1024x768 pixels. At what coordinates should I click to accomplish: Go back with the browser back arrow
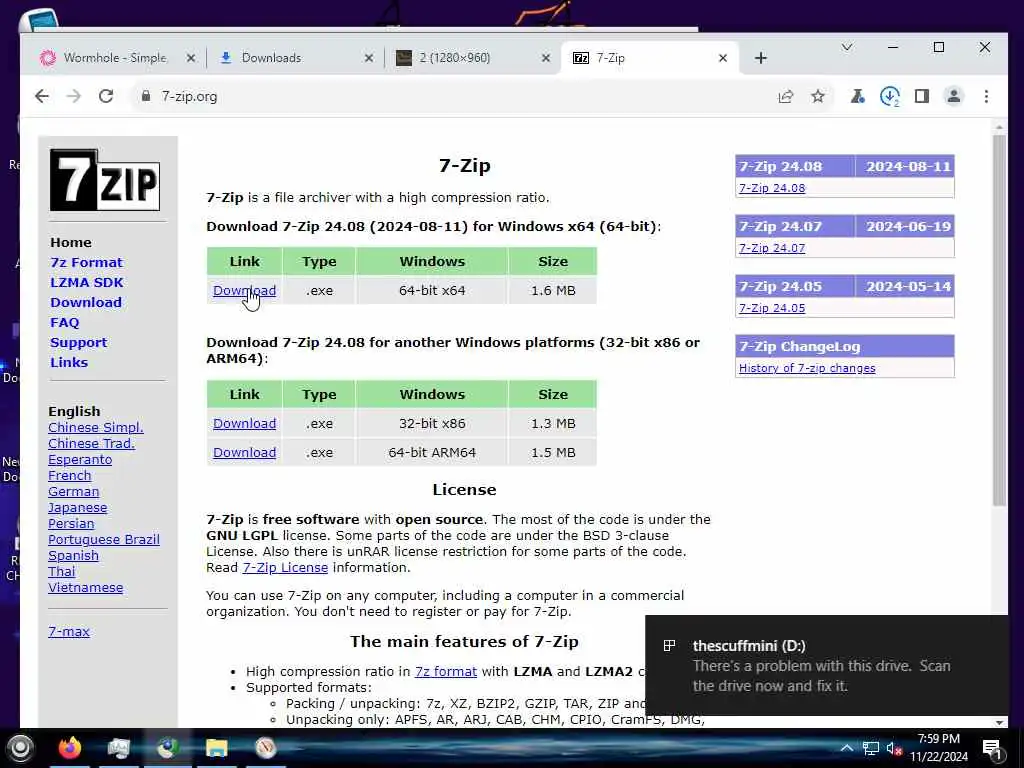coord(42,97)
